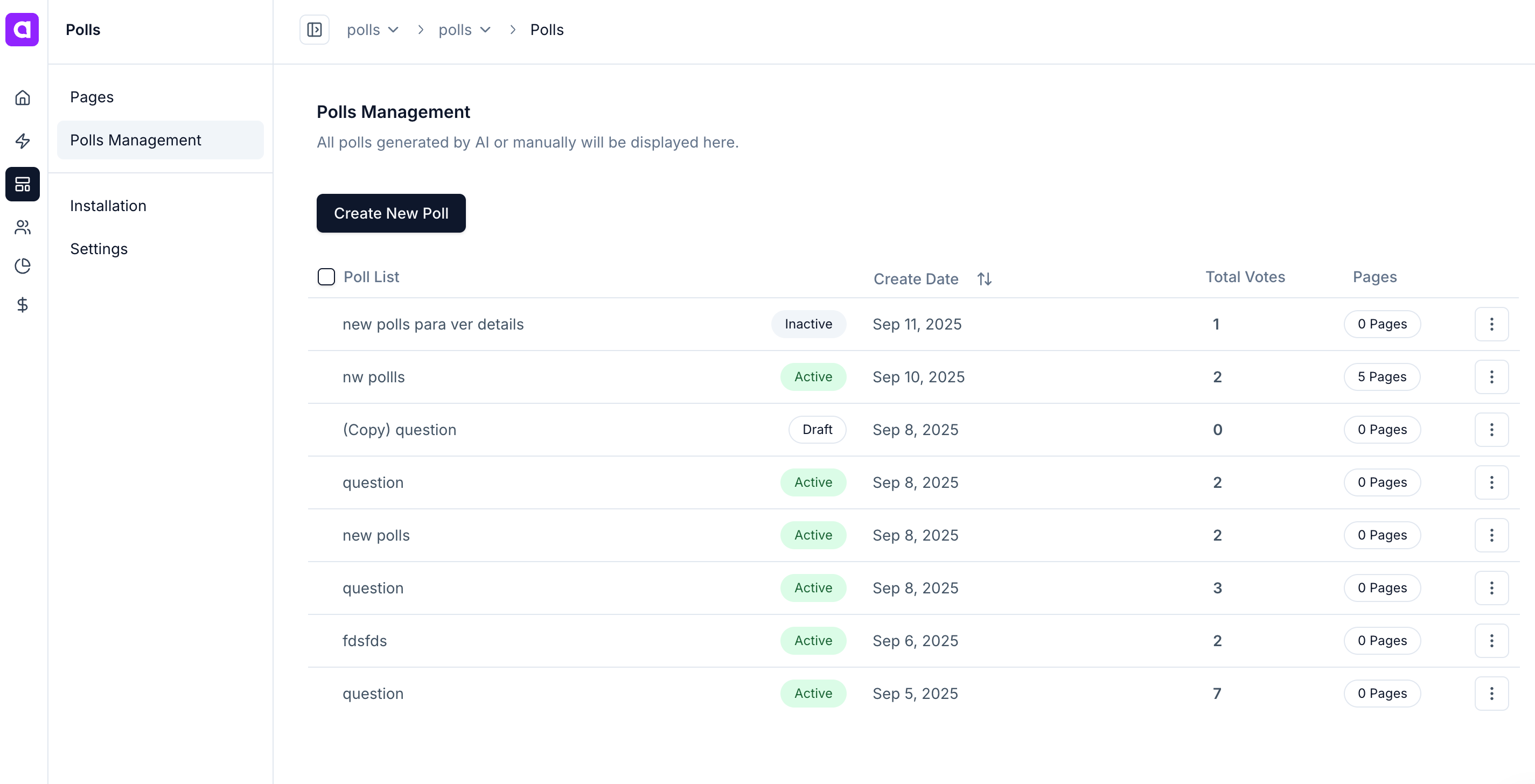Click the home icon in sidebar

23,97
